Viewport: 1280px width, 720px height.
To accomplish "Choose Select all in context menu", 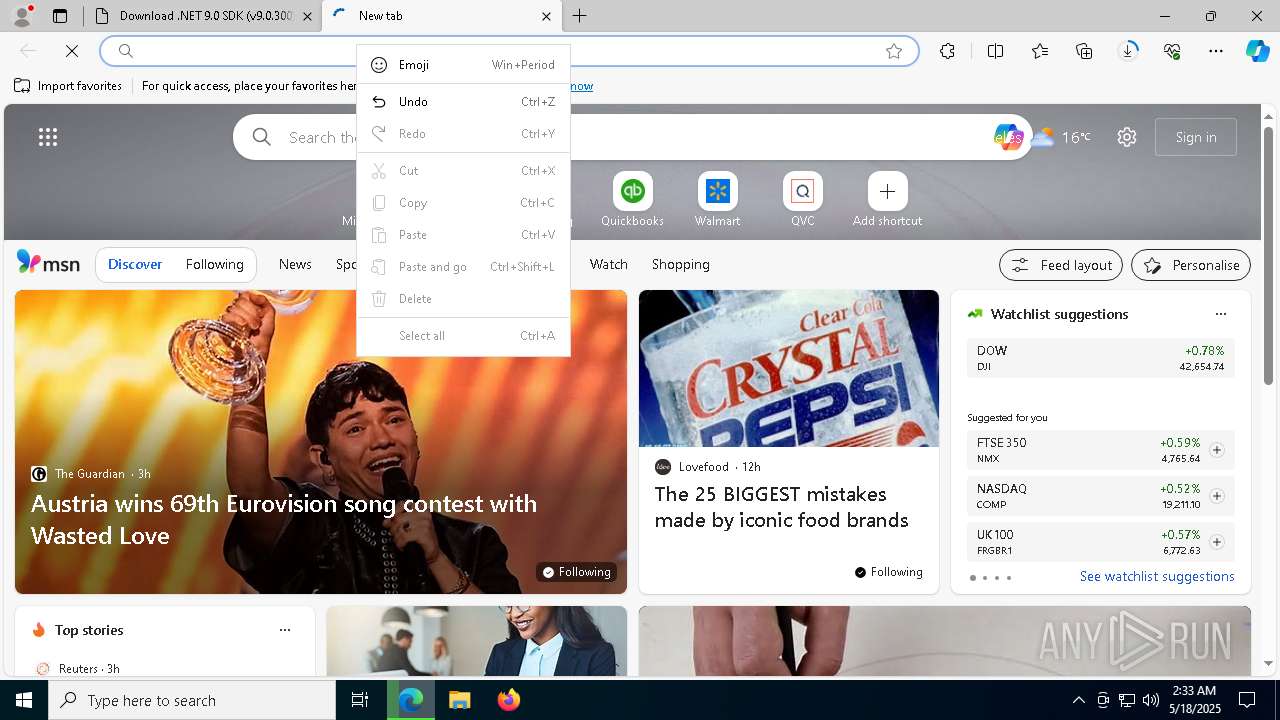I will pyautogui.click(x=463, y=336).
